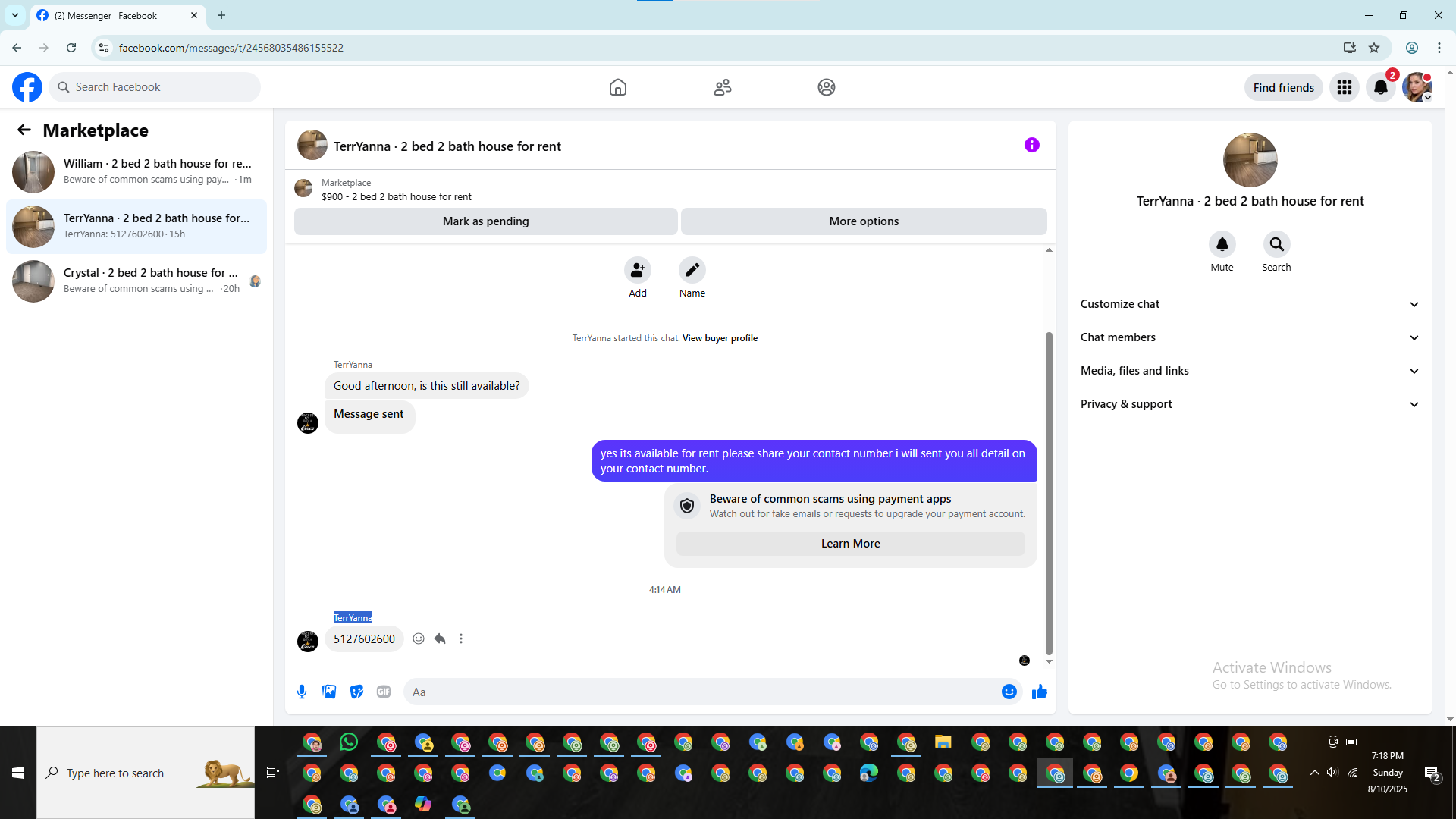
Task: Open emoji picker in message box
Action: pyautogui.click(x=1009, y=692)
